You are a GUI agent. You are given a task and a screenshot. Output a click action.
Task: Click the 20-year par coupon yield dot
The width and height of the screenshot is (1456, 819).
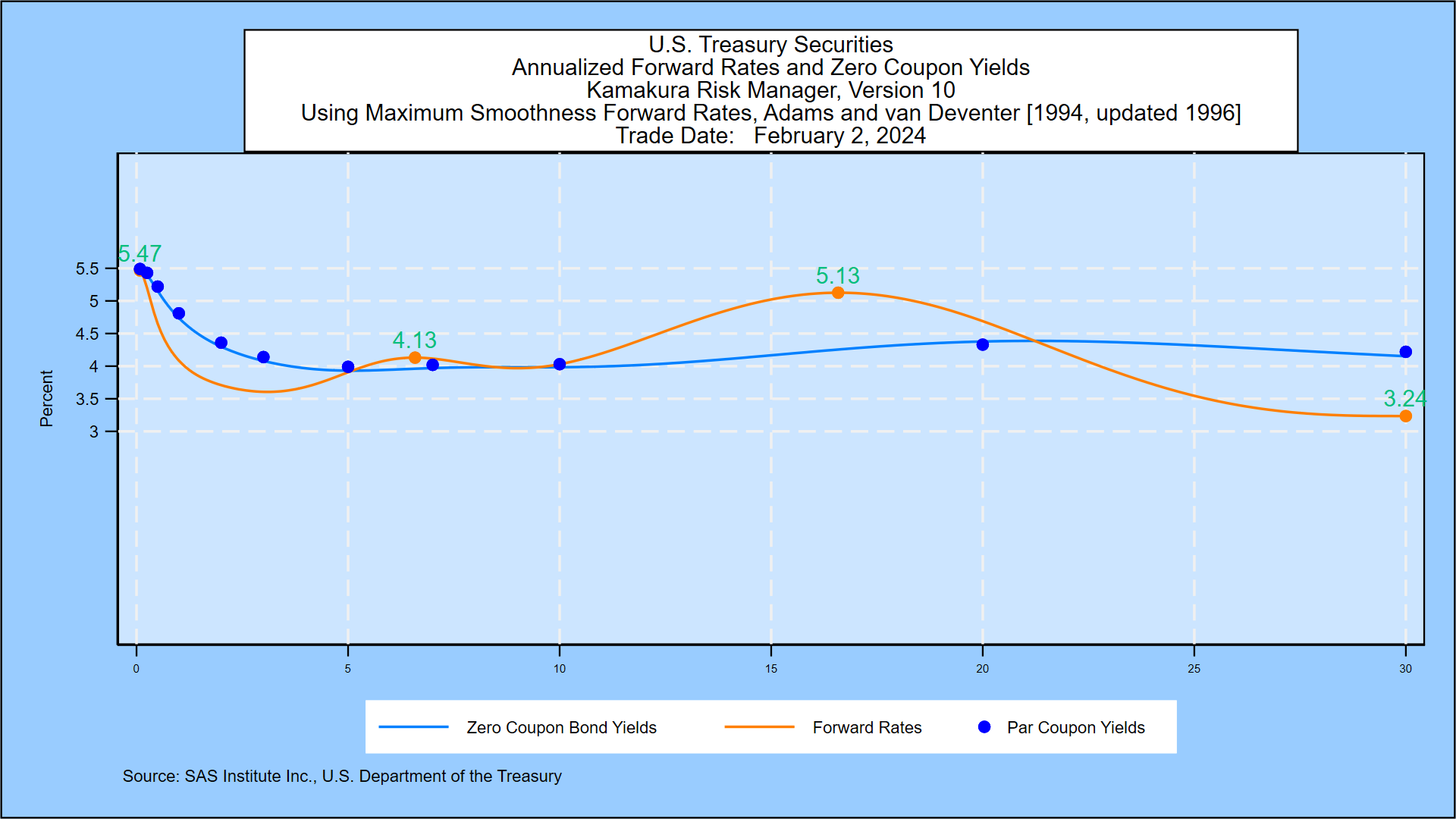(x=983, y=345)
